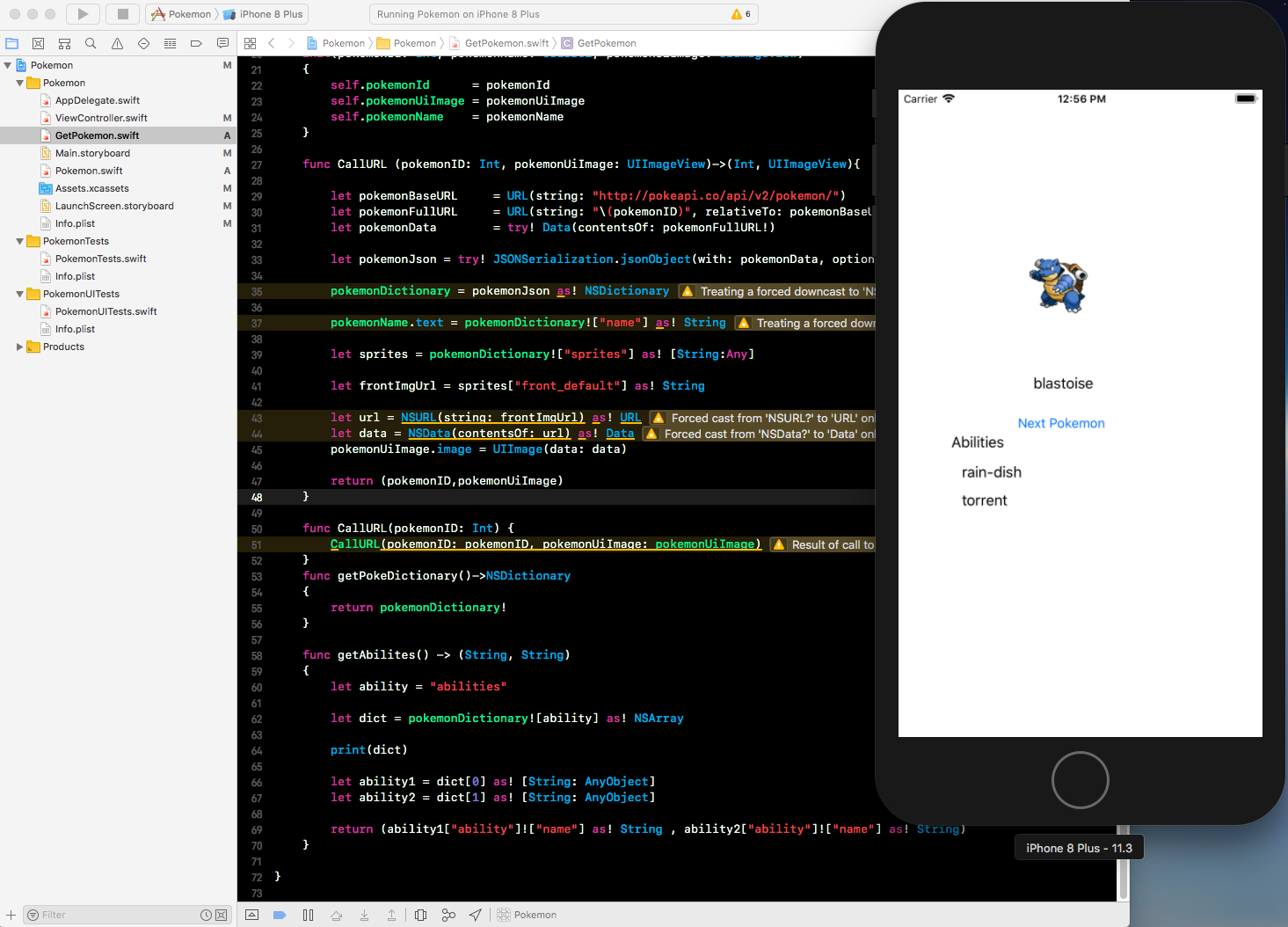Click the simulator Home button
This screenshot has width=1288, height=927.
pyautogui.click(x=1081, y=780)
